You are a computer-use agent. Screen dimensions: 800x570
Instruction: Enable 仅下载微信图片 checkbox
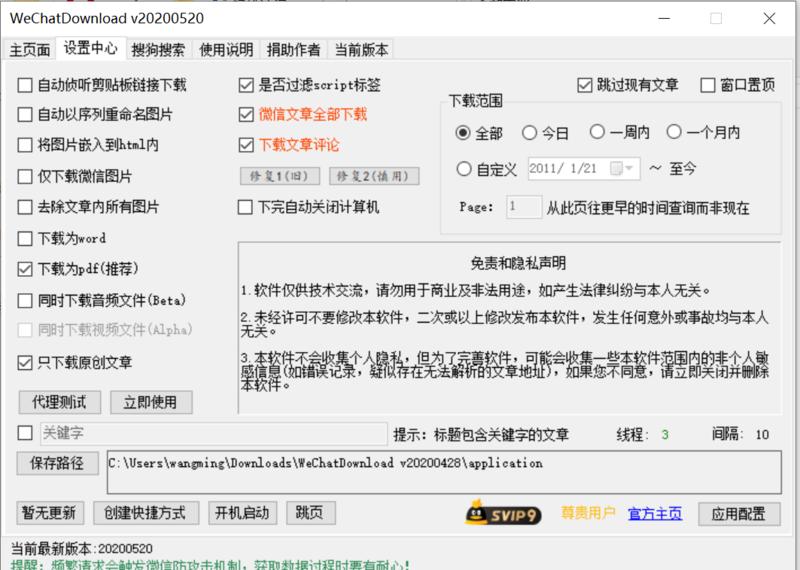[x=24, y=177]
